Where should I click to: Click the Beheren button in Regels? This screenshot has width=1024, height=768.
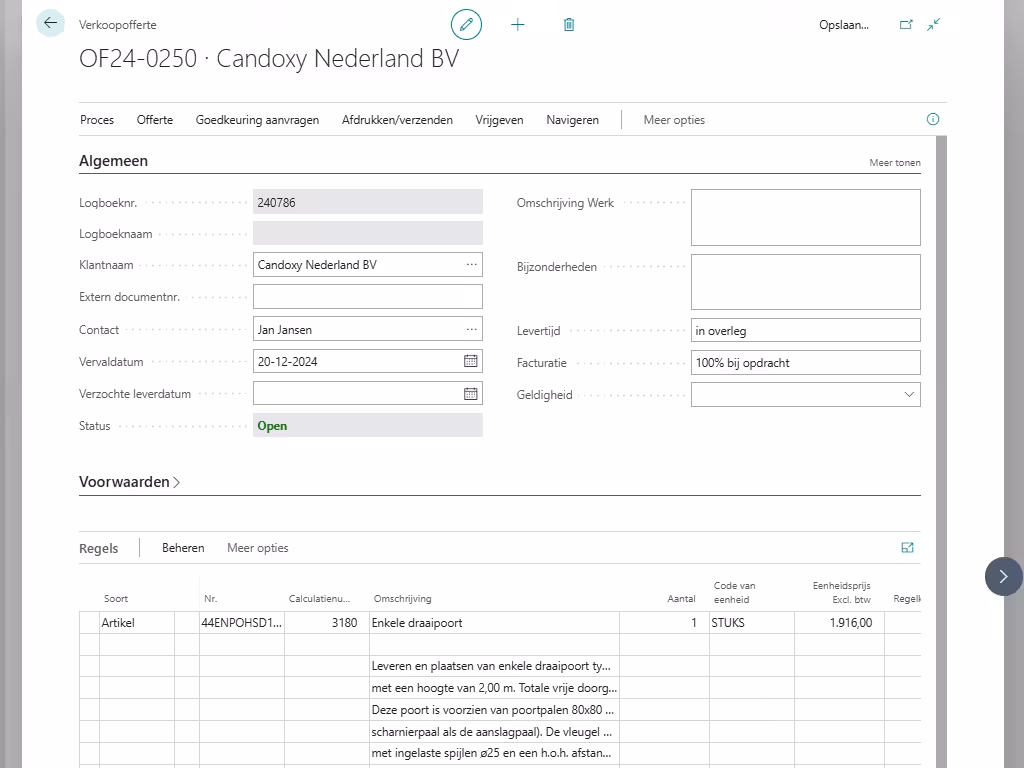[183, 548]
